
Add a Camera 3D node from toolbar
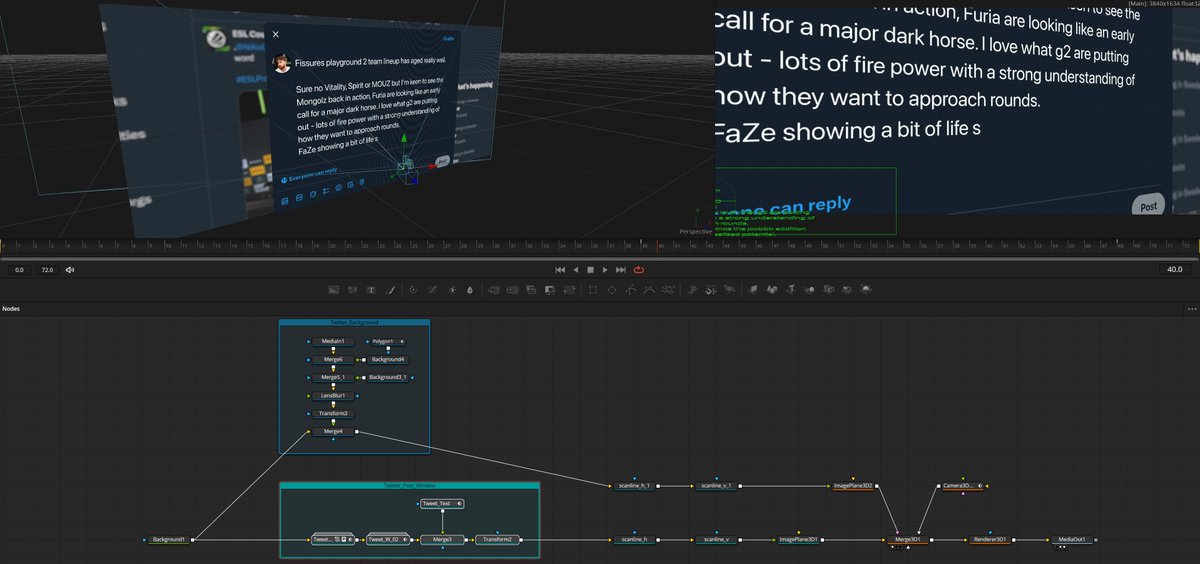pos(828,289)
